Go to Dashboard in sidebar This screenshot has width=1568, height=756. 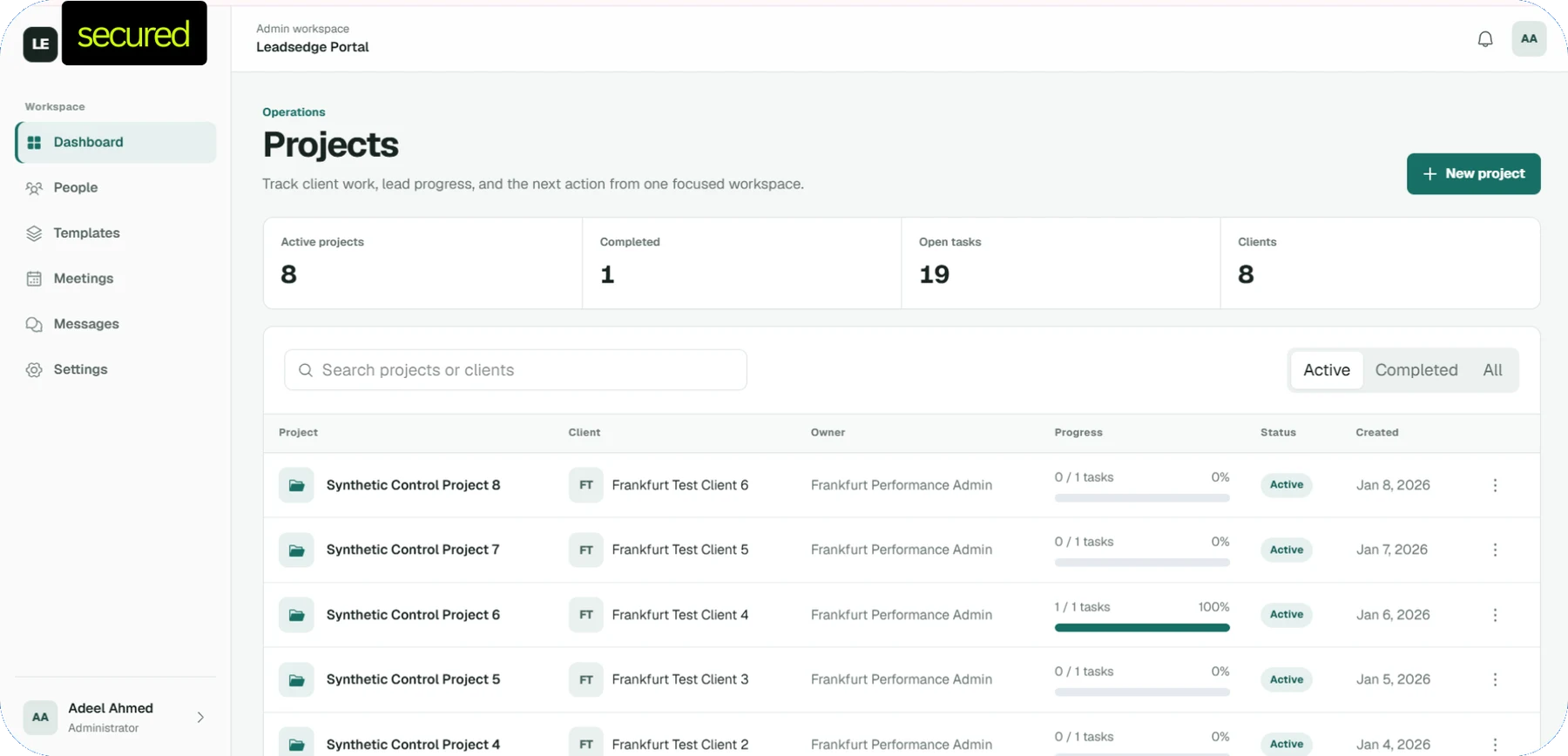pyautogui.click(x=116, y=142)
